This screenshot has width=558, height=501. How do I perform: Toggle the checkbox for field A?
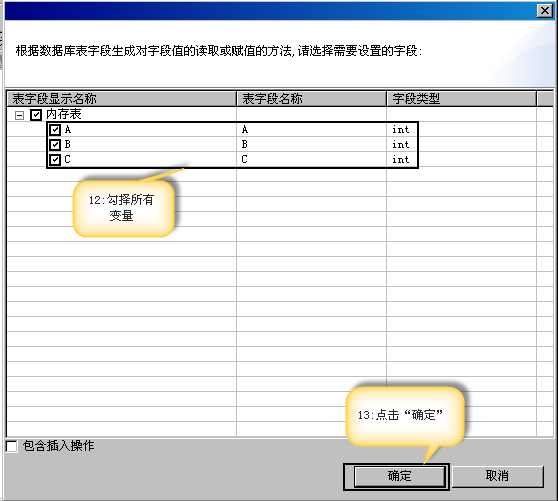click(55, 130)
